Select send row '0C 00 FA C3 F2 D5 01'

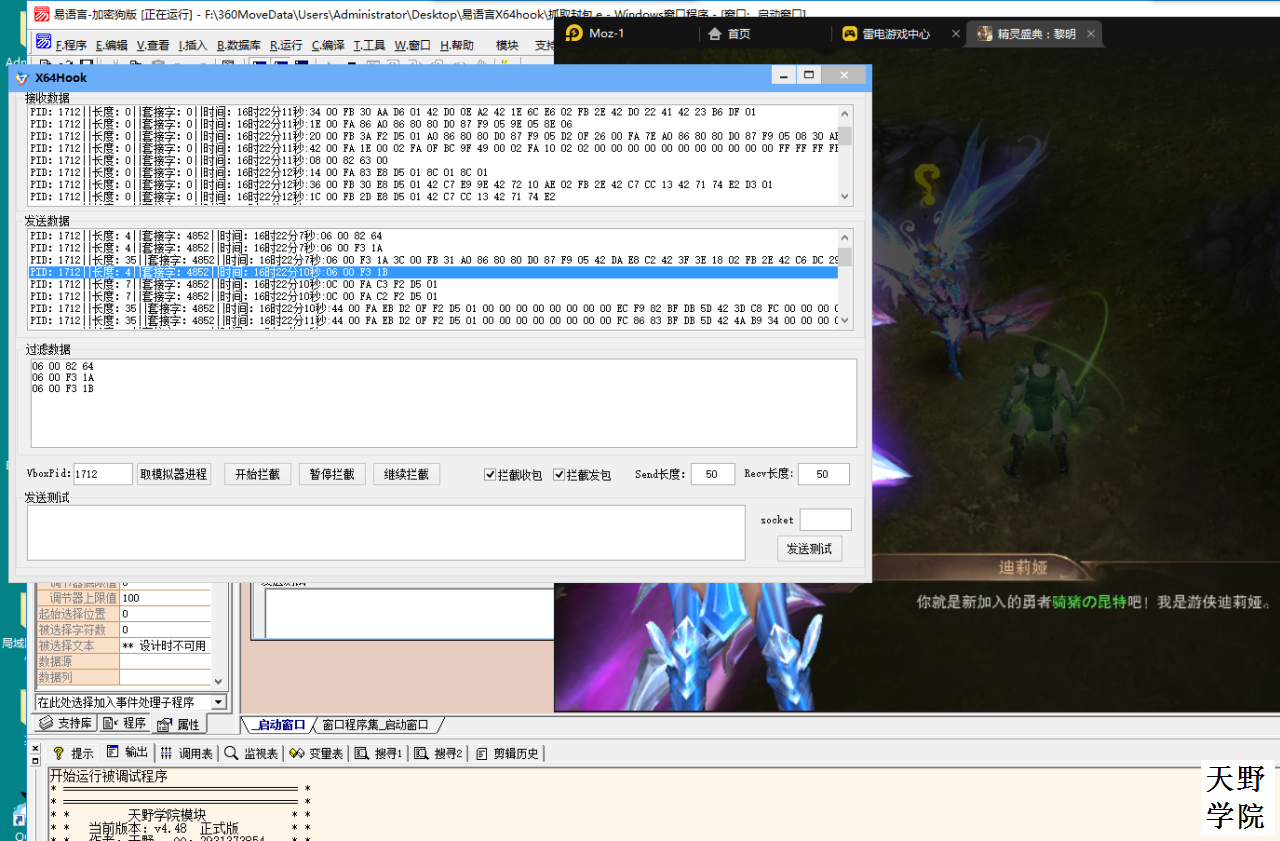point(433,284)
